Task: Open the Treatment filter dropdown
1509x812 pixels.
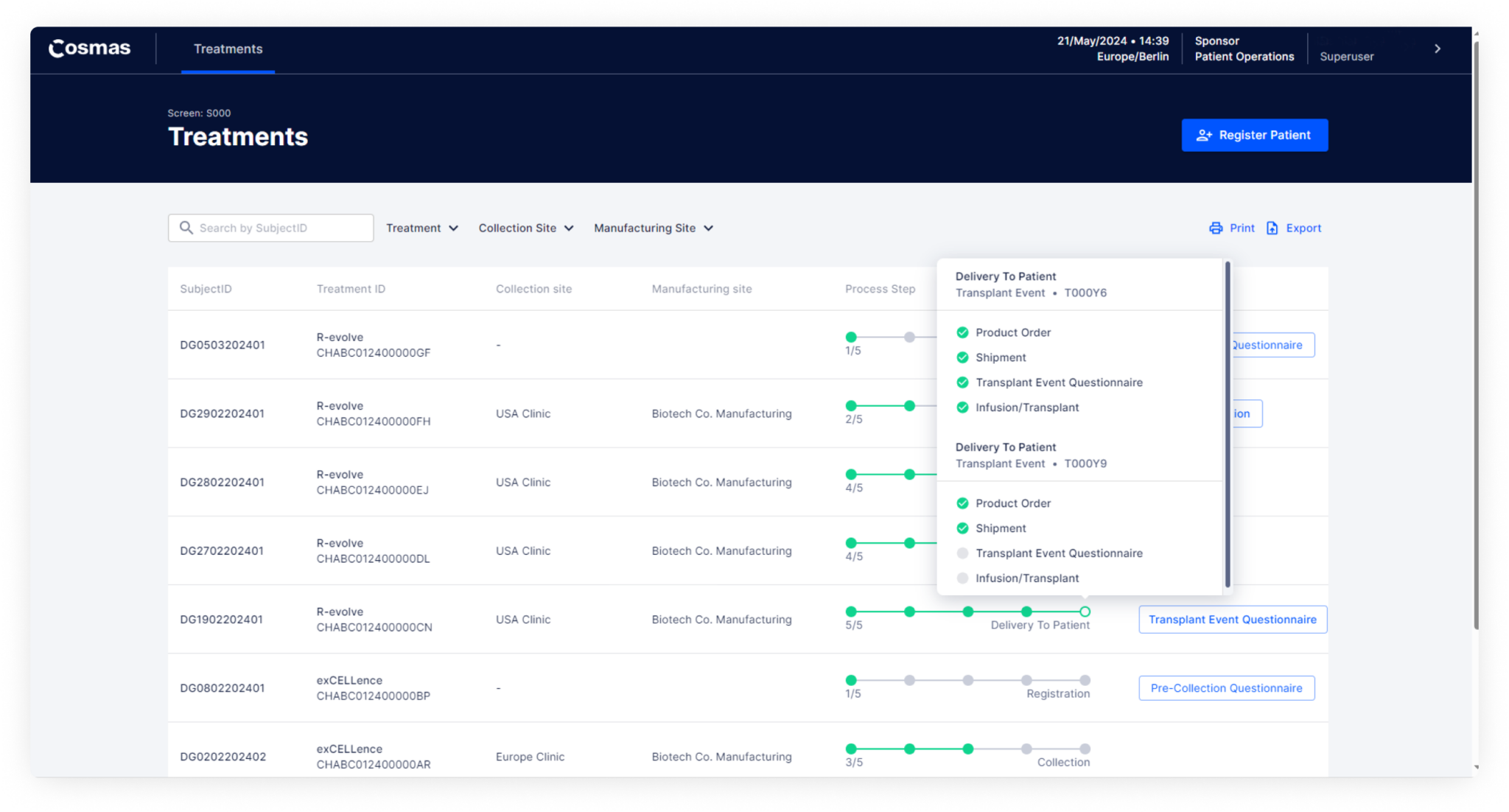Action: click(421, 228)
